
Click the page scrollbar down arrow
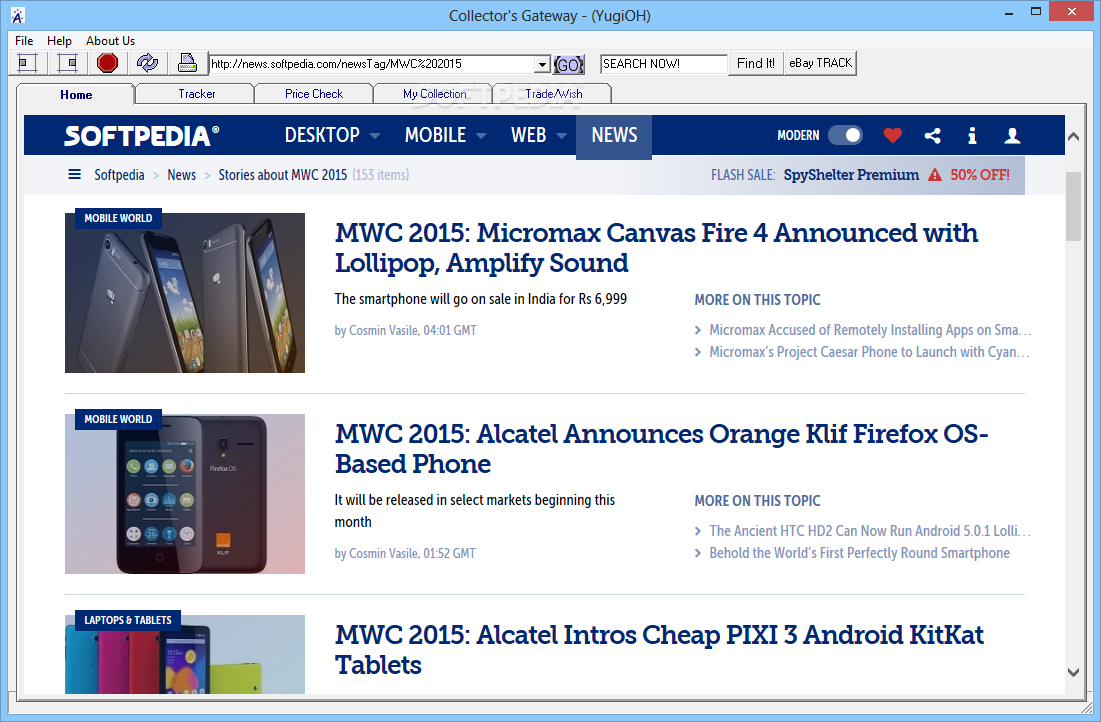pos(1073,672)
